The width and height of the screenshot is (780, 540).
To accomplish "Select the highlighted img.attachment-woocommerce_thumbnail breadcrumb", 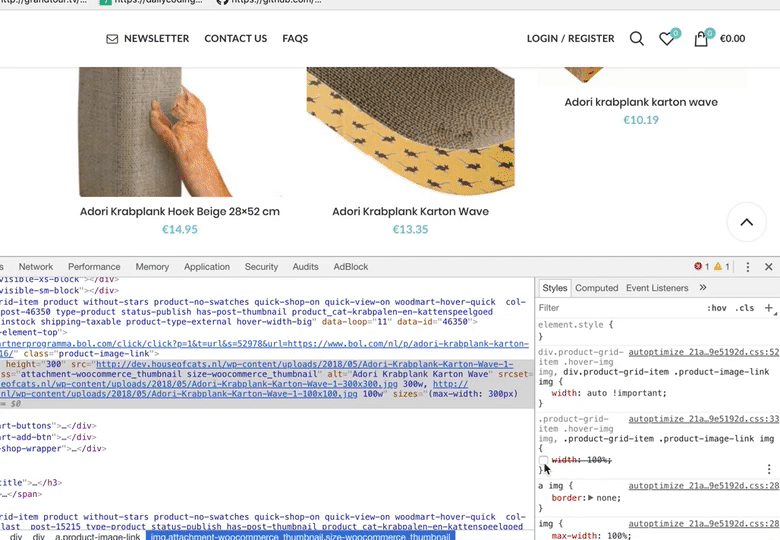I will (x=300, y=537).
